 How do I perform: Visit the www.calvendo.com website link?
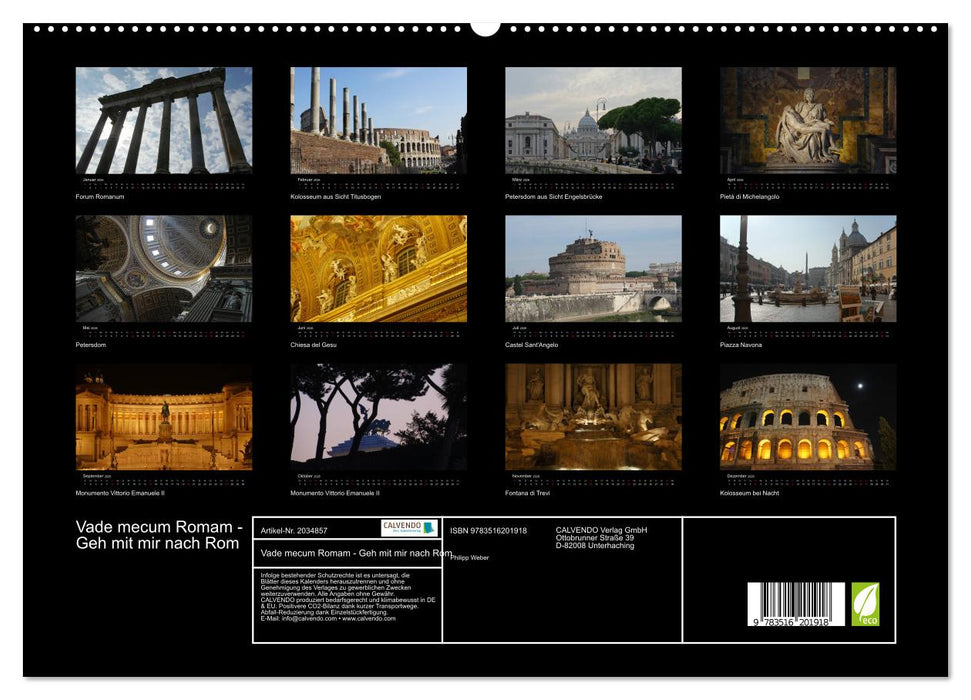point(369,618)
